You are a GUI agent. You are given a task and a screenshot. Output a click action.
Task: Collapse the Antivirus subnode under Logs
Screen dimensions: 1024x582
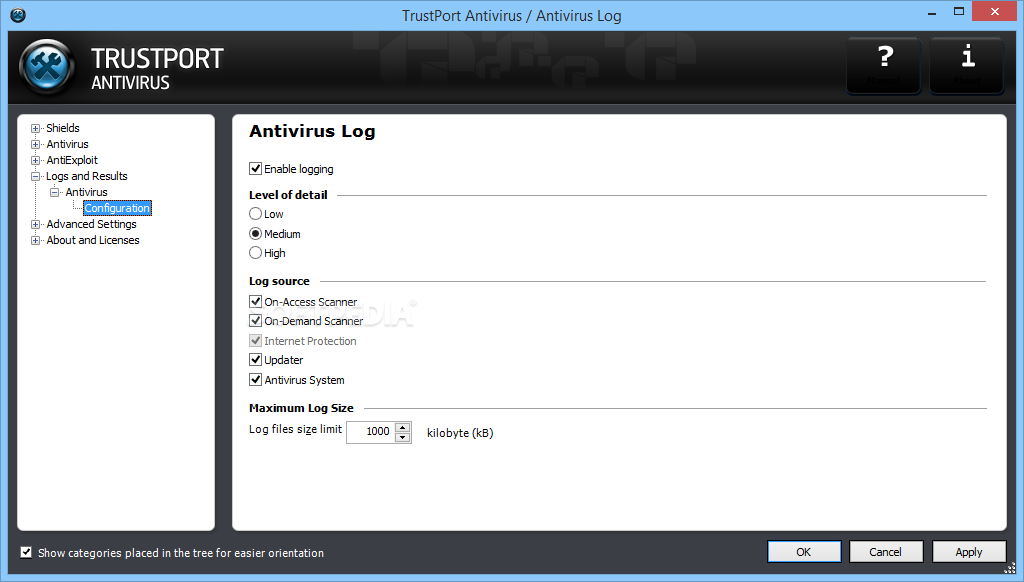[x=55, y=192]
